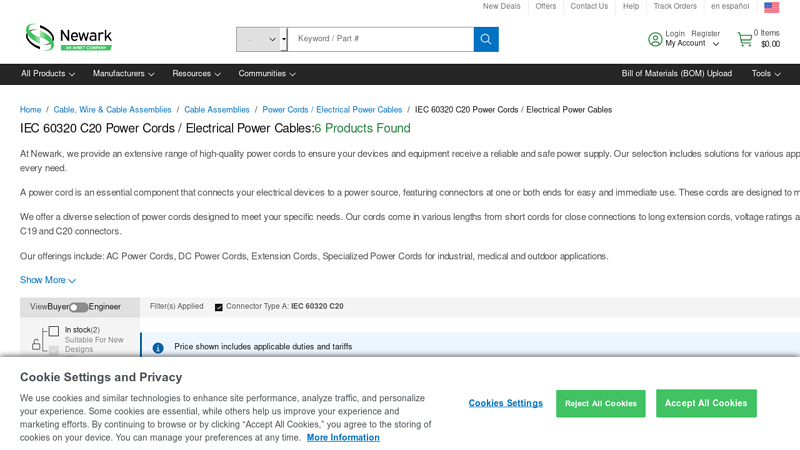Image resolution: width=800 pixels, height=450 pixels.
Task: Open the search category dropdown
Action: tap(261, 39)
